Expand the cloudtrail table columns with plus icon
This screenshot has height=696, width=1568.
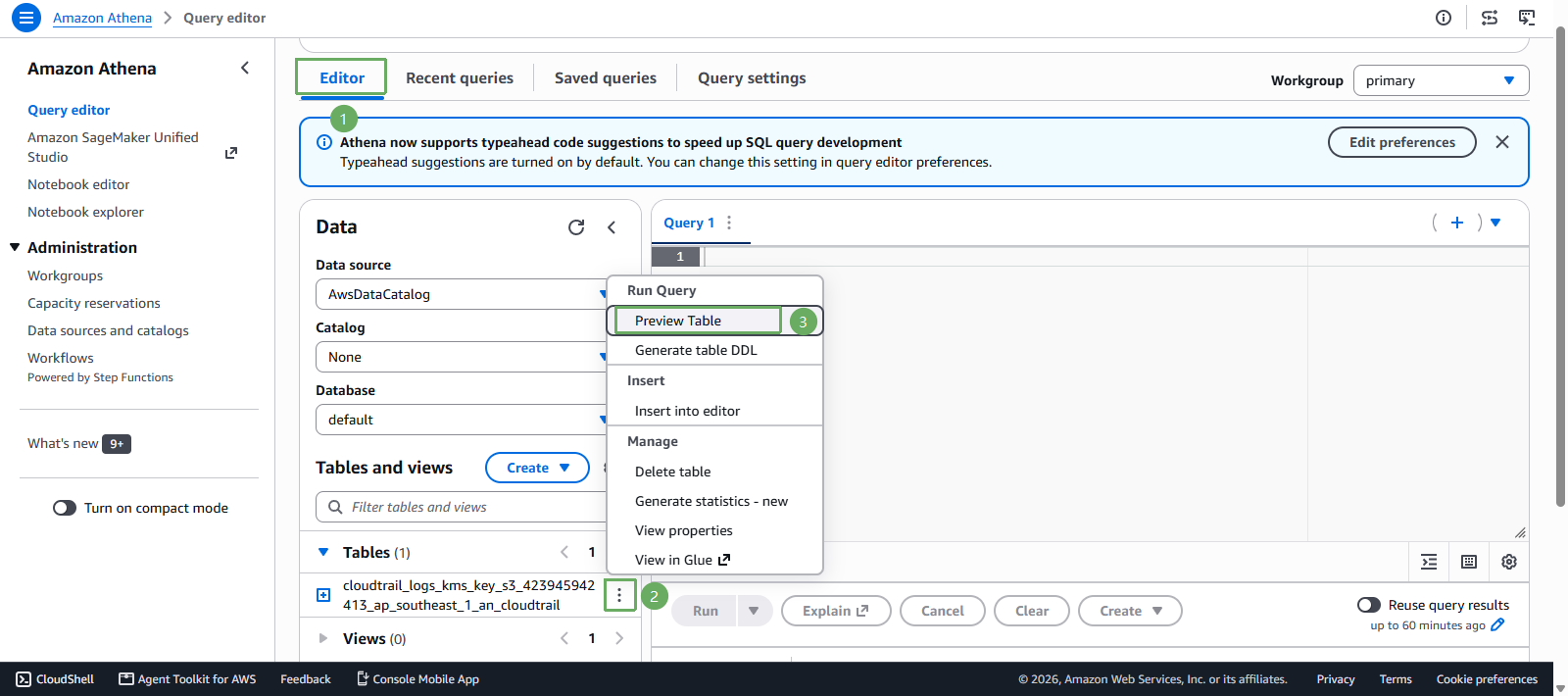(x=323, y=595)
